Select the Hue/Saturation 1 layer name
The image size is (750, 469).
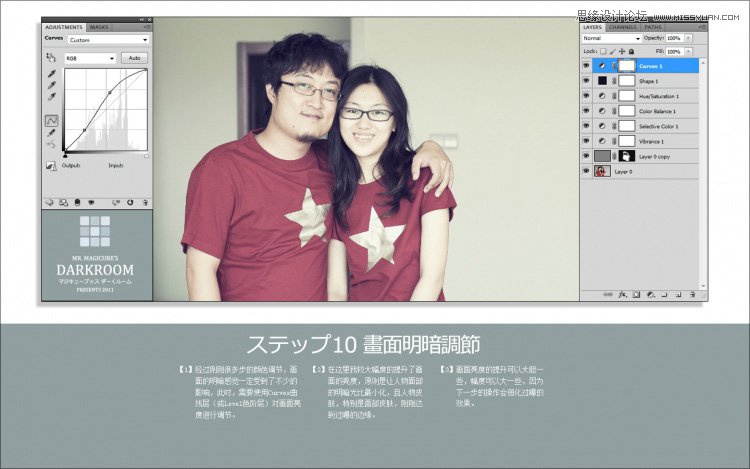coord(659,96)
